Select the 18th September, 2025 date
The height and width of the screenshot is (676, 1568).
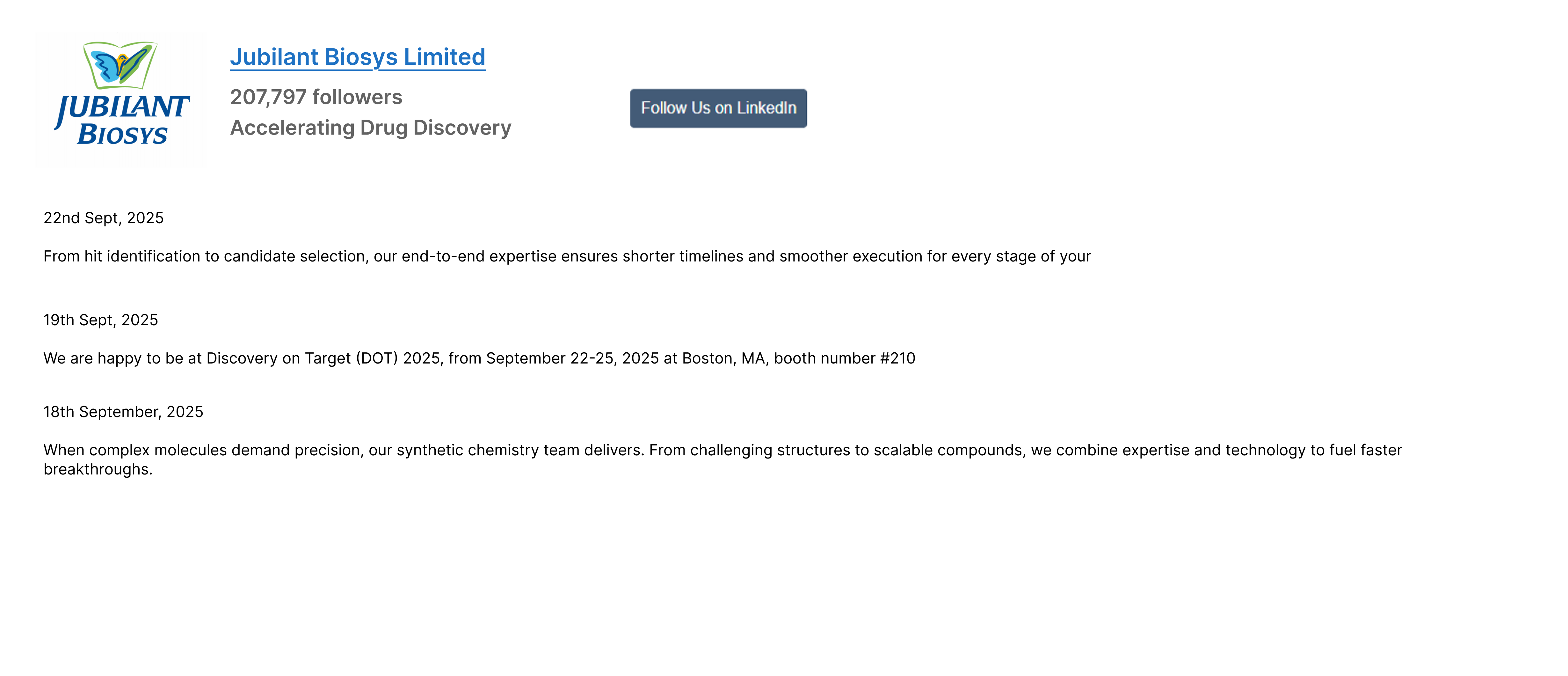tap(123, 412)
